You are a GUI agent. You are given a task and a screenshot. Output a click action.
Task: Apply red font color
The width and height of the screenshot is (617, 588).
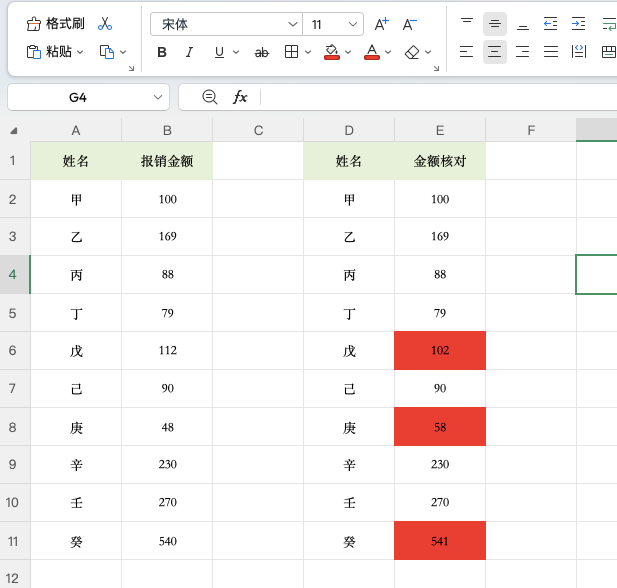click(x=372, y=52)
